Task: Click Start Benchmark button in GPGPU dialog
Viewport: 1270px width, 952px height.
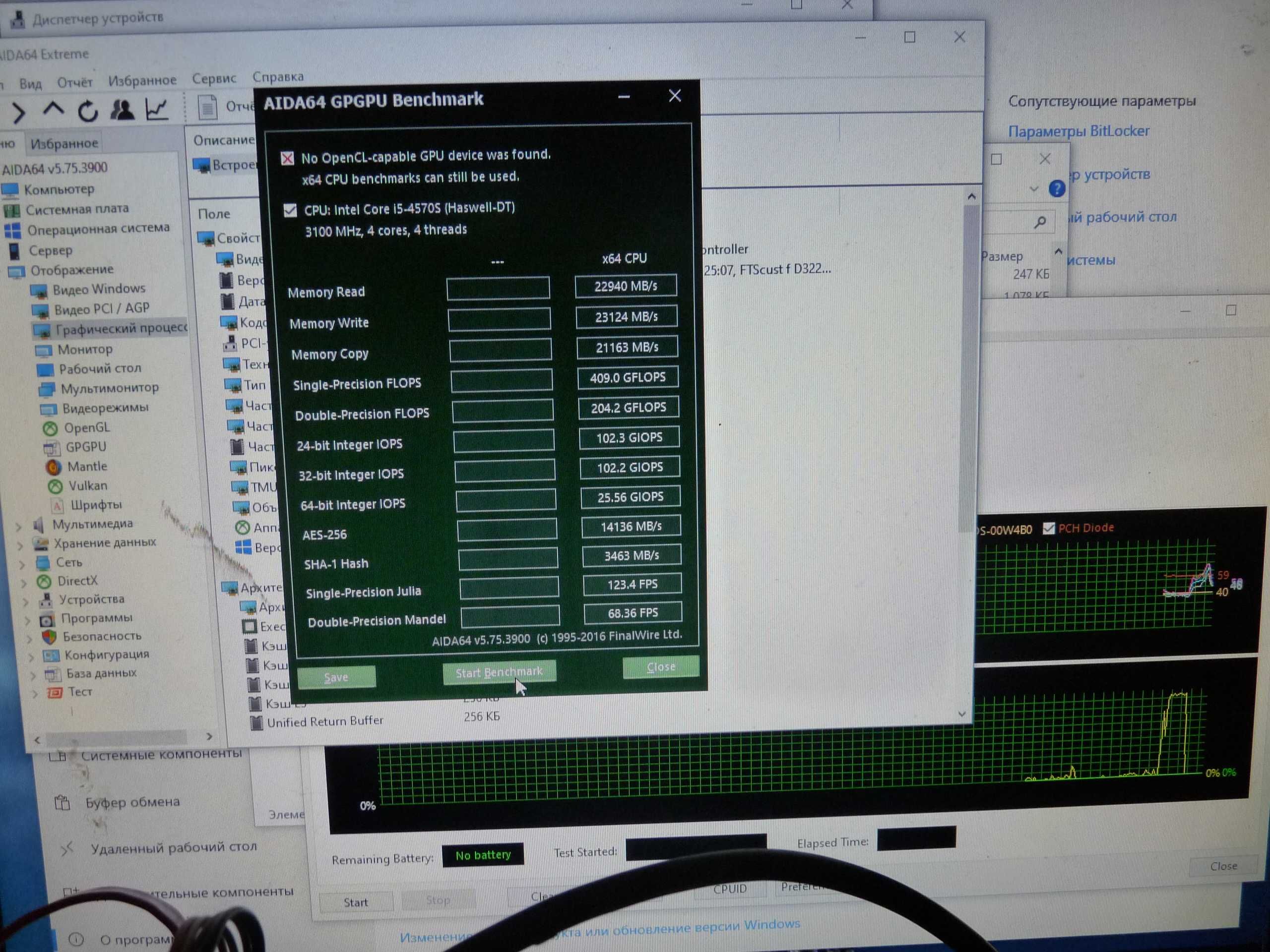Action: pos(499,672)
